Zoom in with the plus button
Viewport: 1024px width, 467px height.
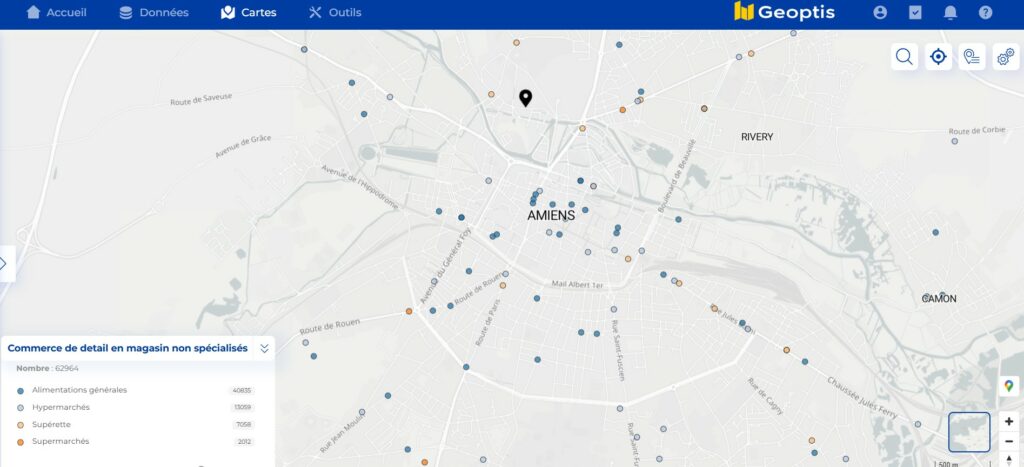(x=1009, y=421)
